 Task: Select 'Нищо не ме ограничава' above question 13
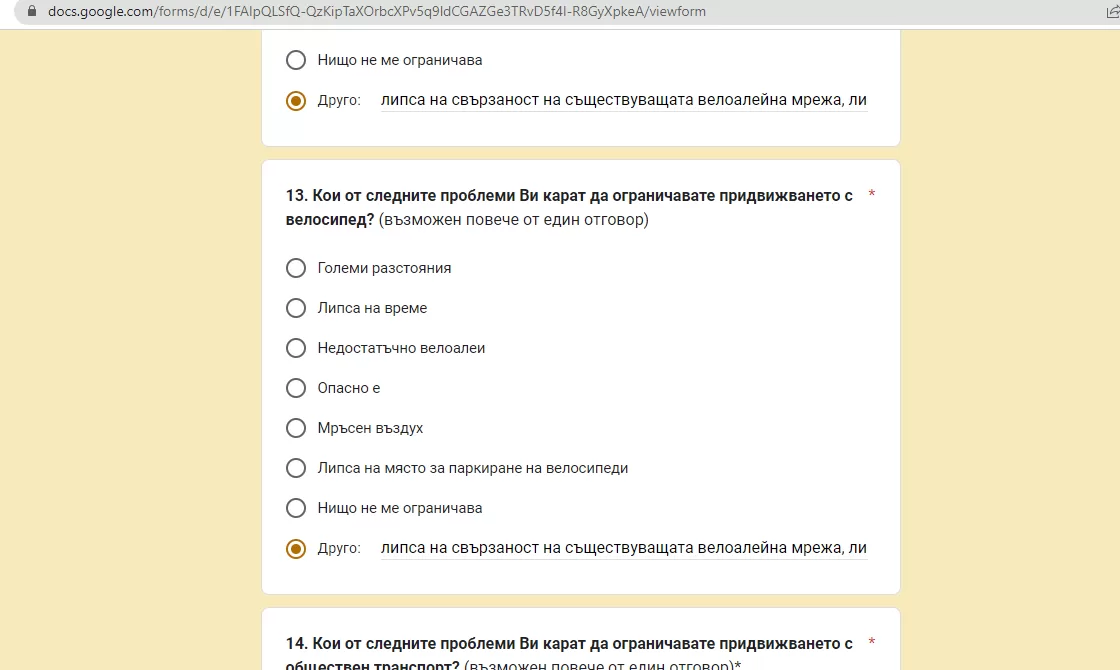[x=296, y=60]
